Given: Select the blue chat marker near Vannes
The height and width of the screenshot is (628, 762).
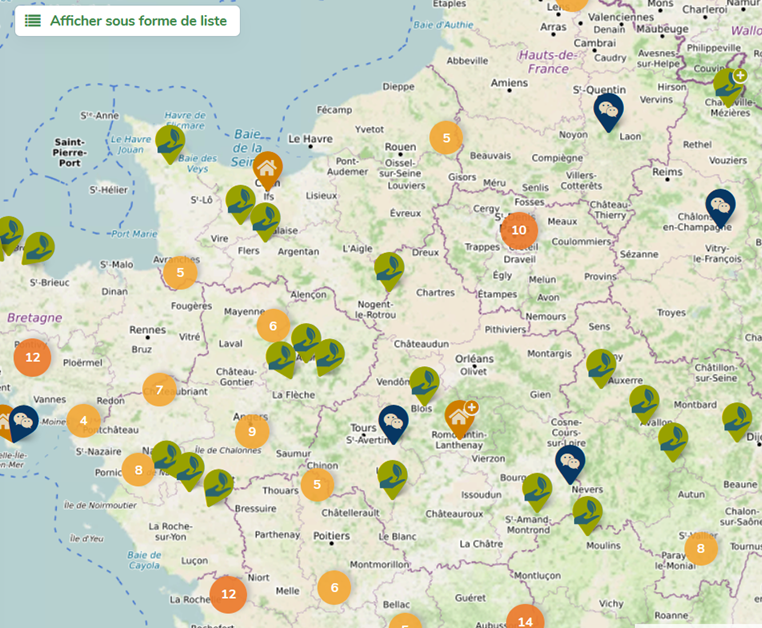Looking at the screenshot, I should [23, 422].
